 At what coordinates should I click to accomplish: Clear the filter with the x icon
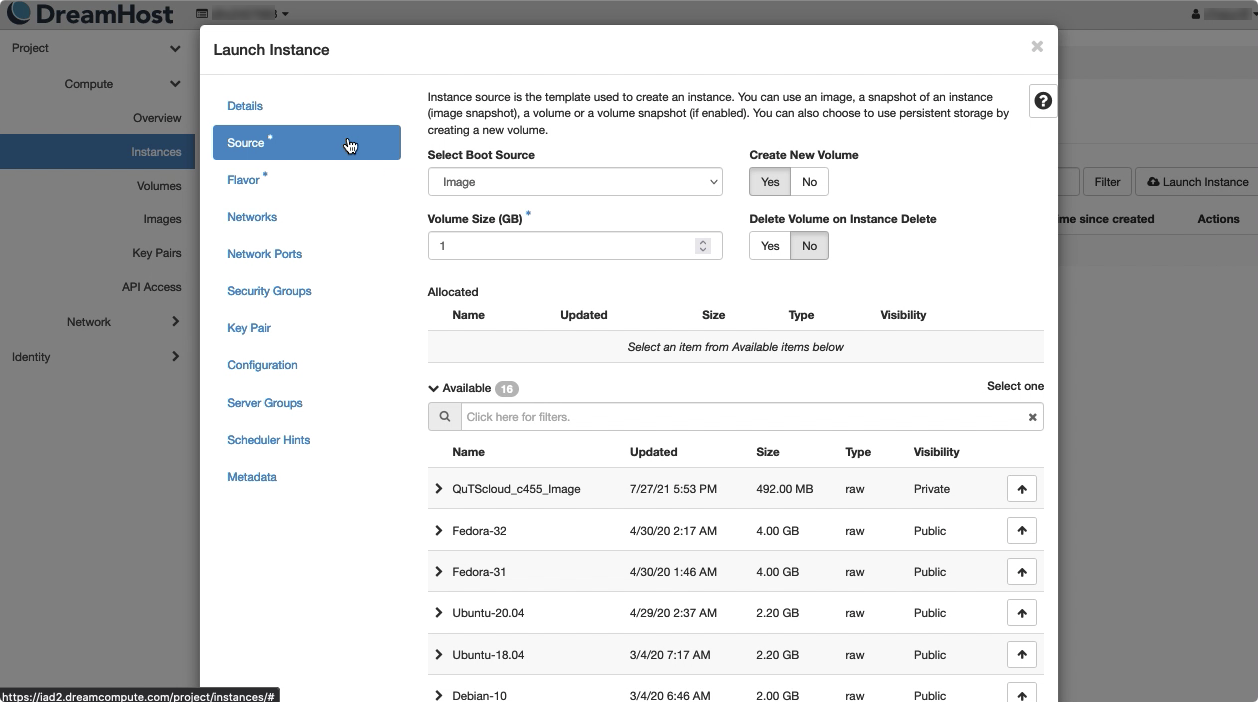point(1032,417)
